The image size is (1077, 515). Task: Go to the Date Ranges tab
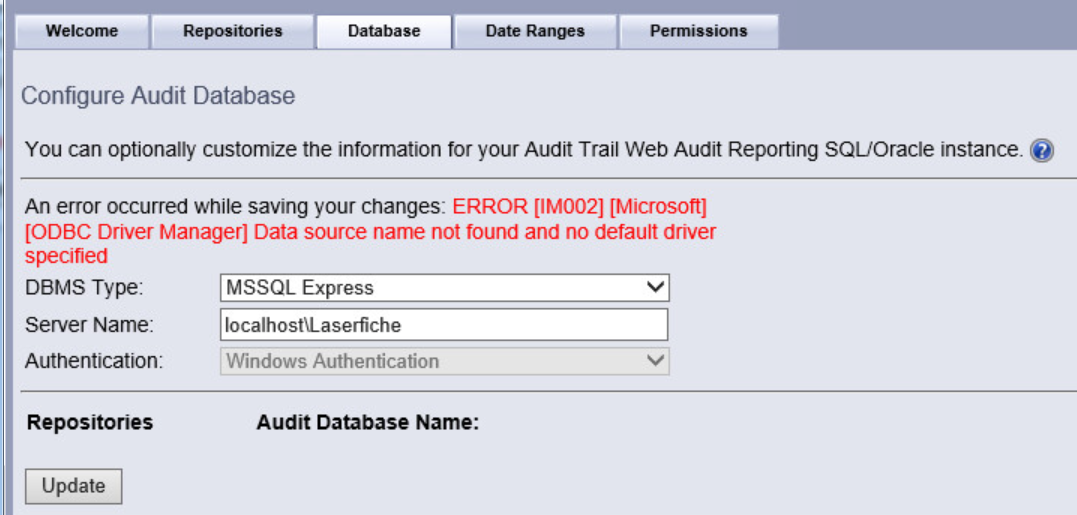[x=535, y=31]
